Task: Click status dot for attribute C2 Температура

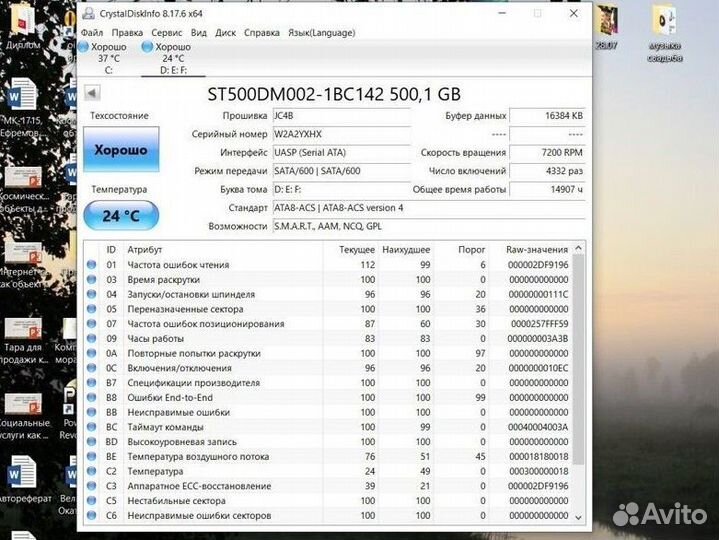Action: pos(92,471)
